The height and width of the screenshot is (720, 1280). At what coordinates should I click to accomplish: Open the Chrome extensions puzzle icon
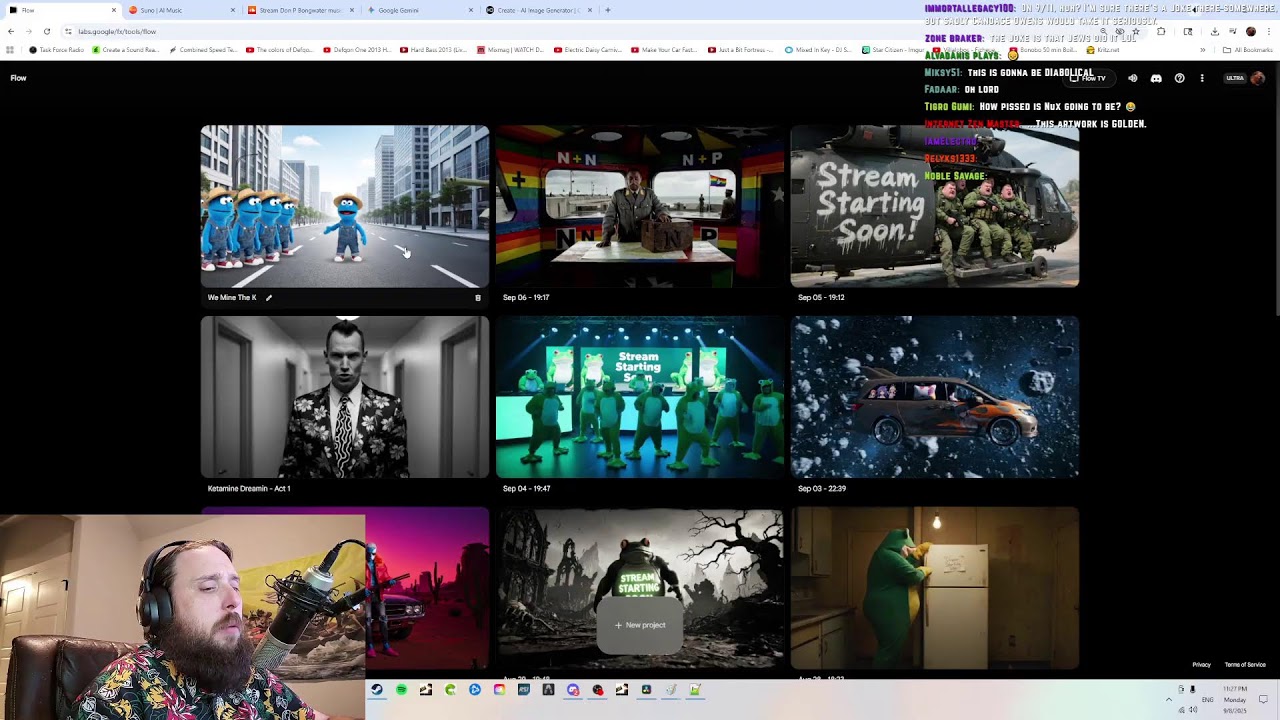[x=1161, y=31]
